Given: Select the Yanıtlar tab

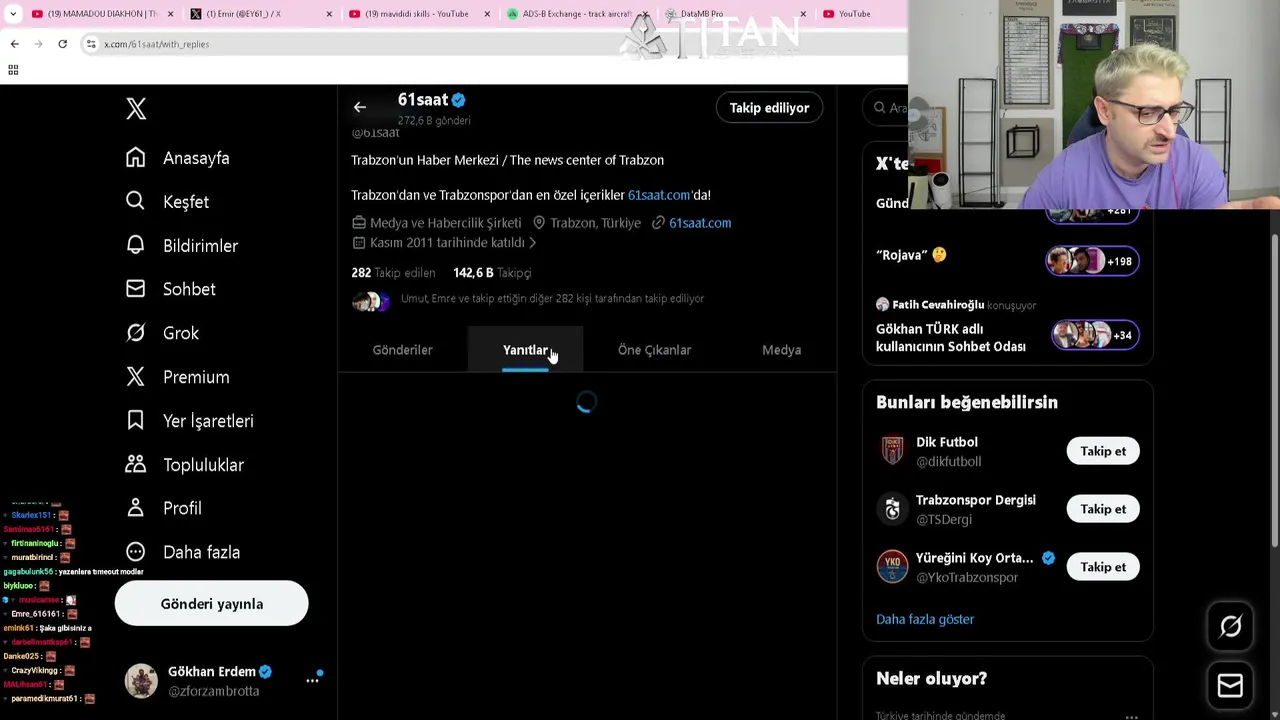Looking at the screenshot, I should point(525,350).
